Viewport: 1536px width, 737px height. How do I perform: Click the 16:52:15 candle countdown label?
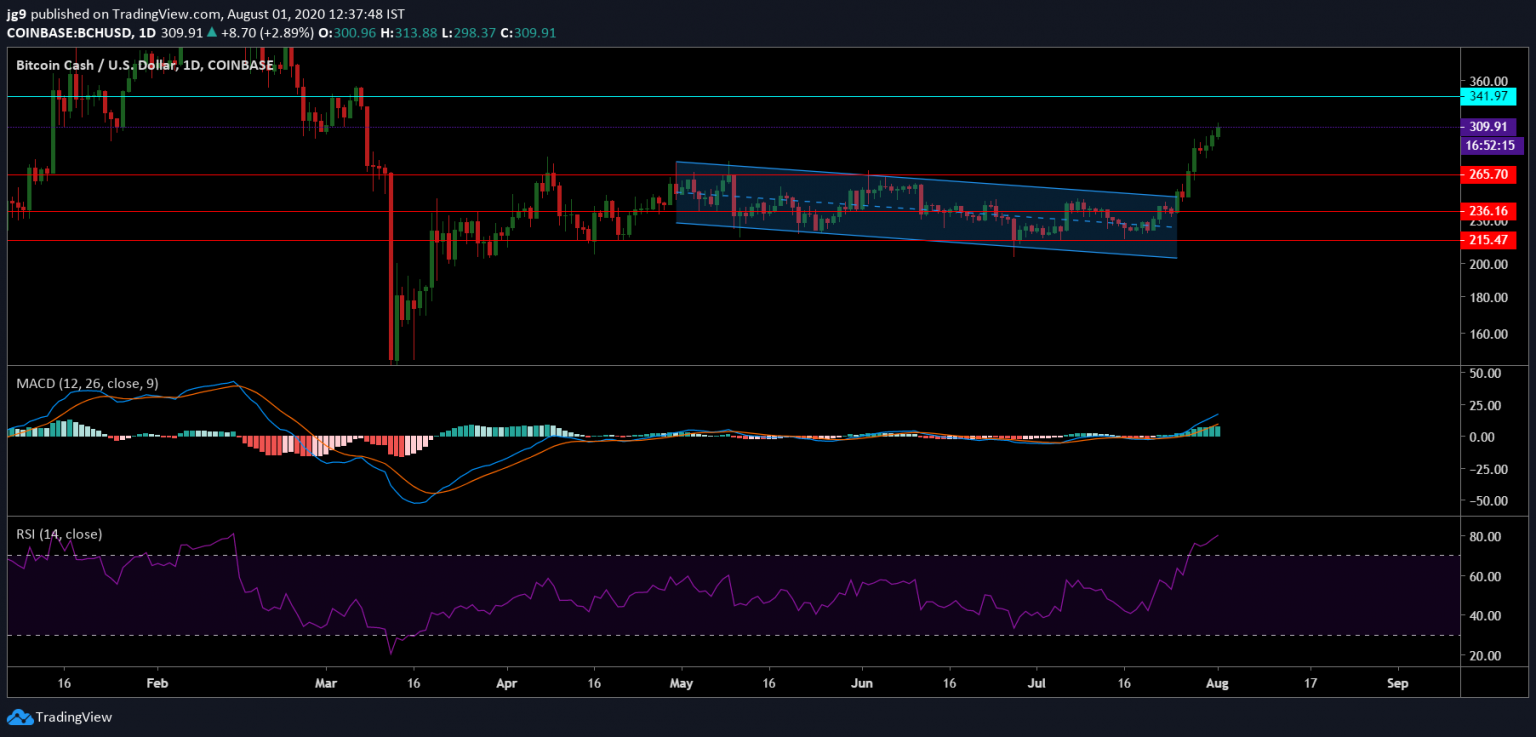click(1488, 145)
